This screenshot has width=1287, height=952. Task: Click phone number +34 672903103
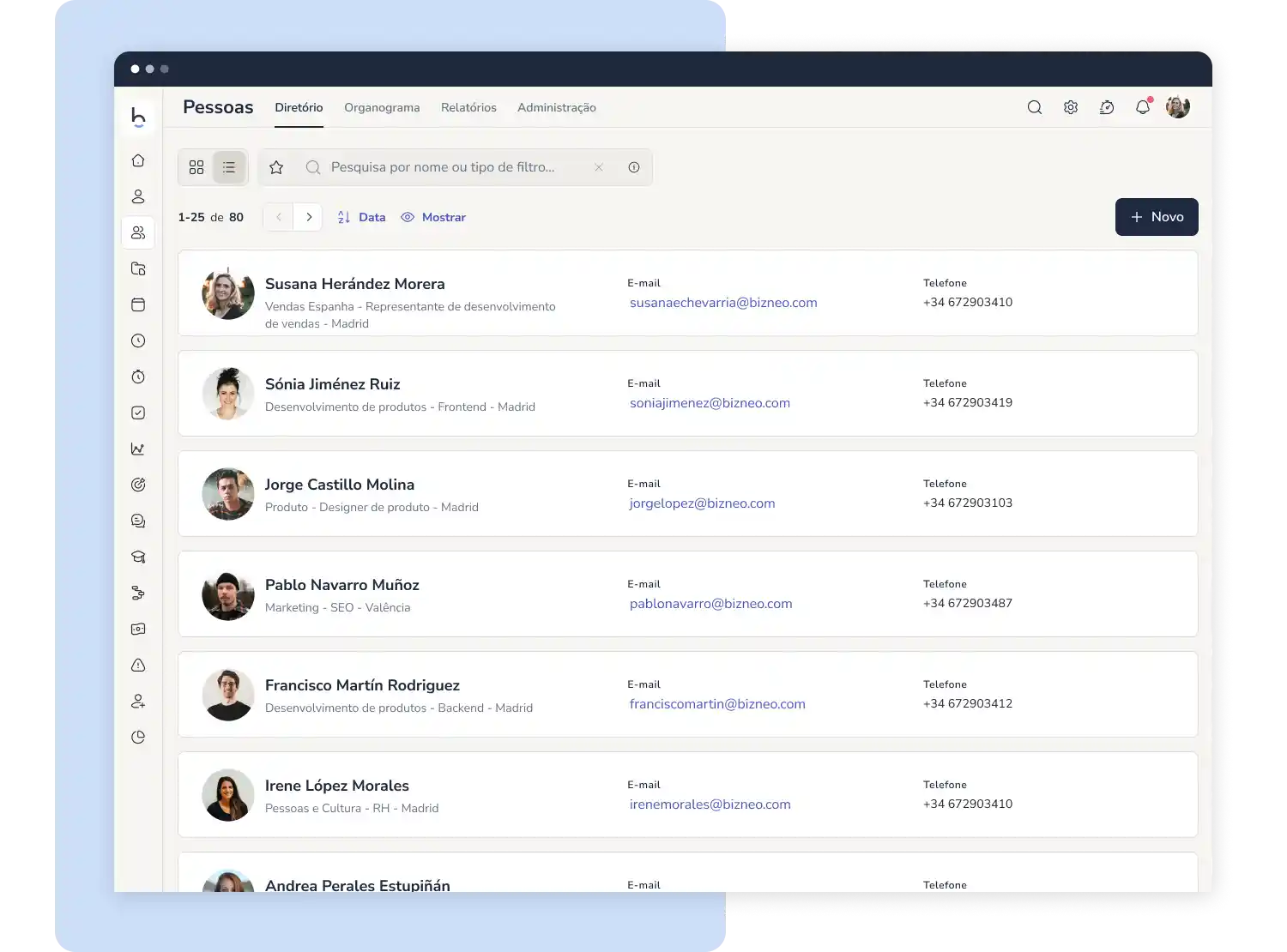click(968, 503)
